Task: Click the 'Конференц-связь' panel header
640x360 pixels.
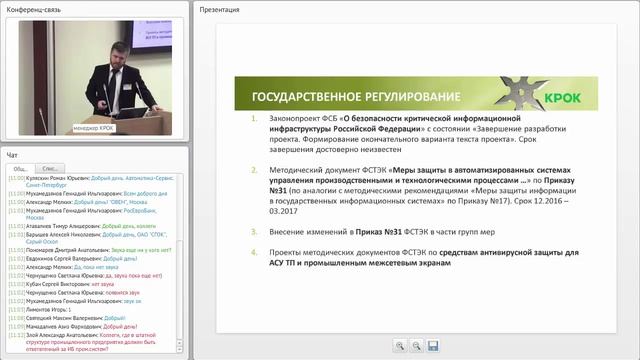Action: click(33, 9)
